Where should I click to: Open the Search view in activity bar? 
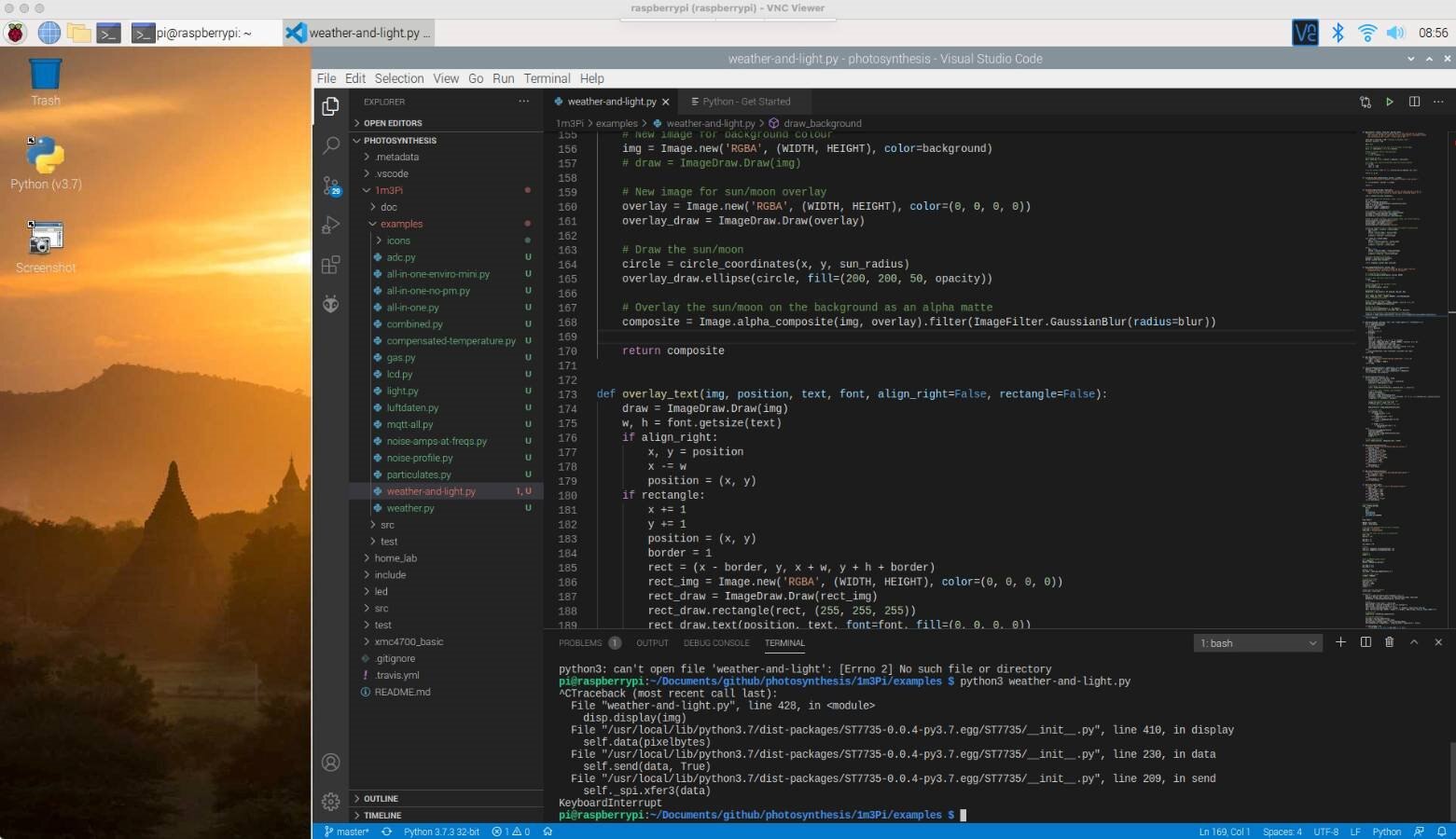[330, 145]
